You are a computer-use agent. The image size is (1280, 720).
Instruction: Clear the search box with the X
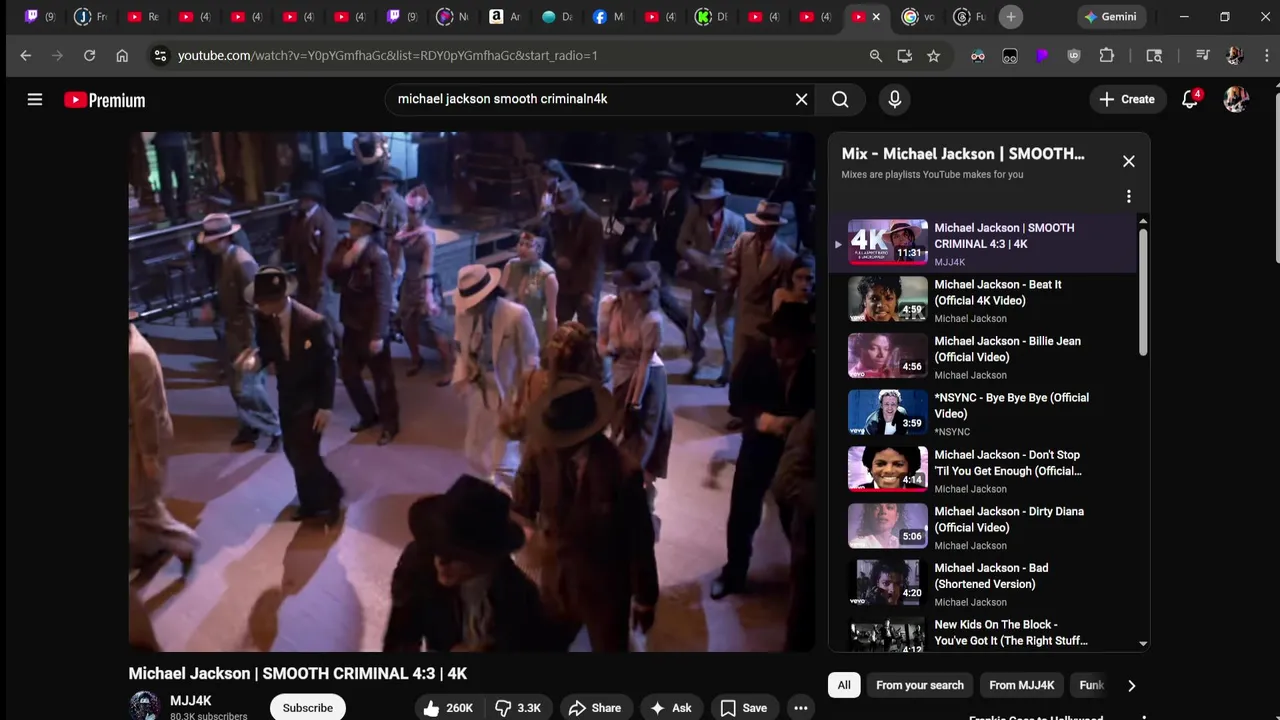pyautogui.click(x=801, y=99)
